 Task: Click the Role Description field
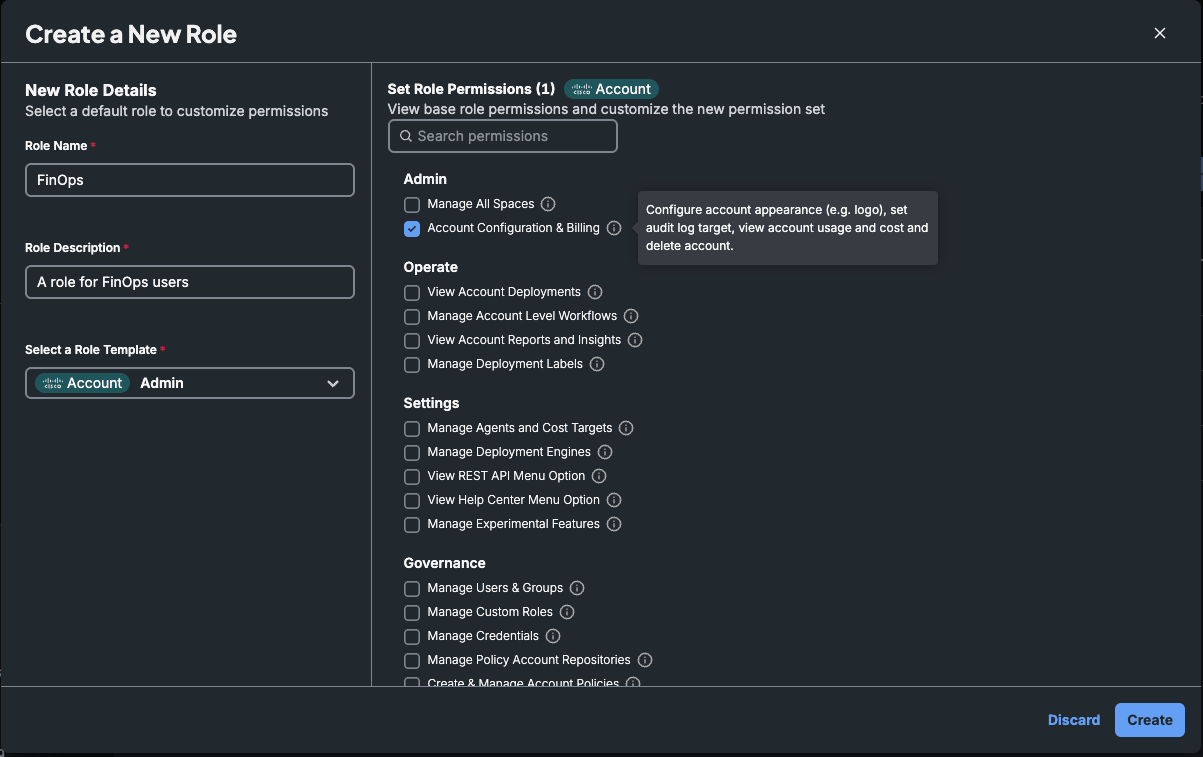190,282
